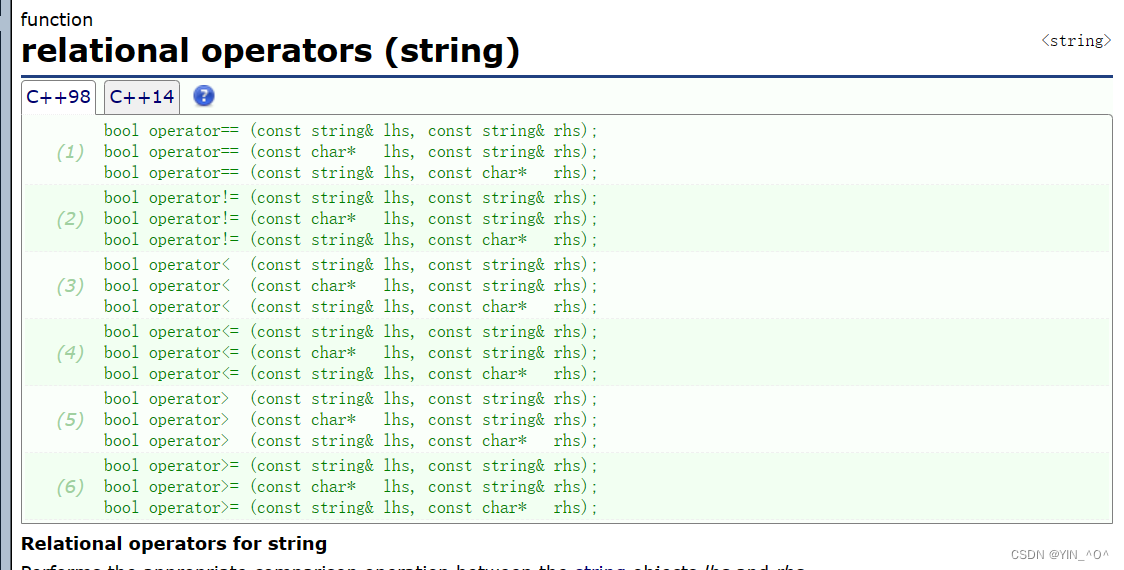Click operator< with const char* rhs
The width and height of the screenshot is (1124, 570).
pos(350,307)
